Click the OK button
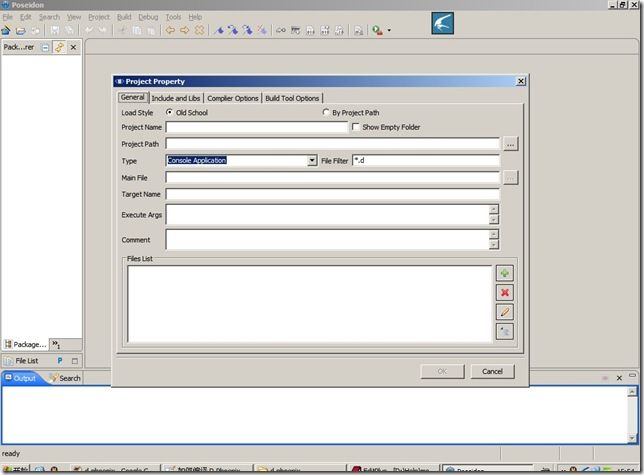The width and height of the screenshot is (644, 475). point(442,371)
